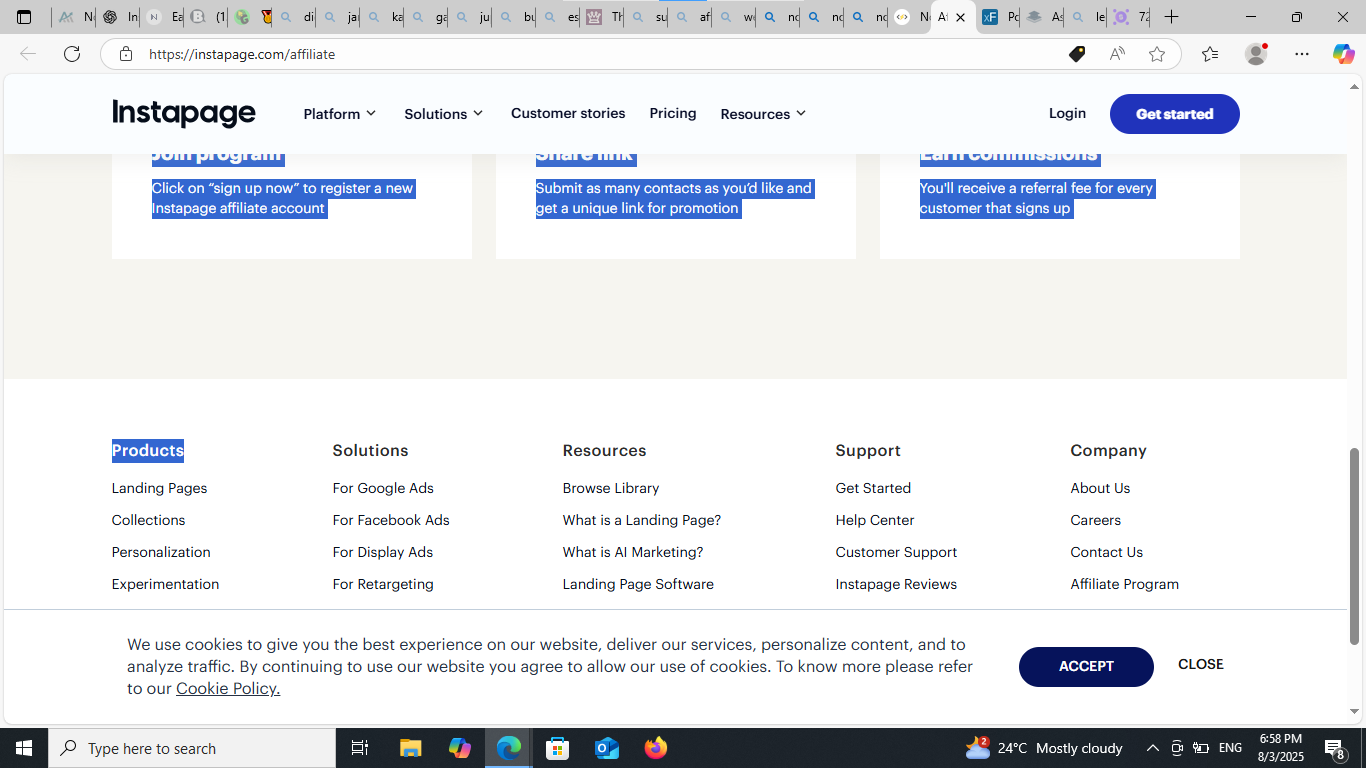
Task: Open the Affiliate Program footer link
Action: tap(1124, 584)
